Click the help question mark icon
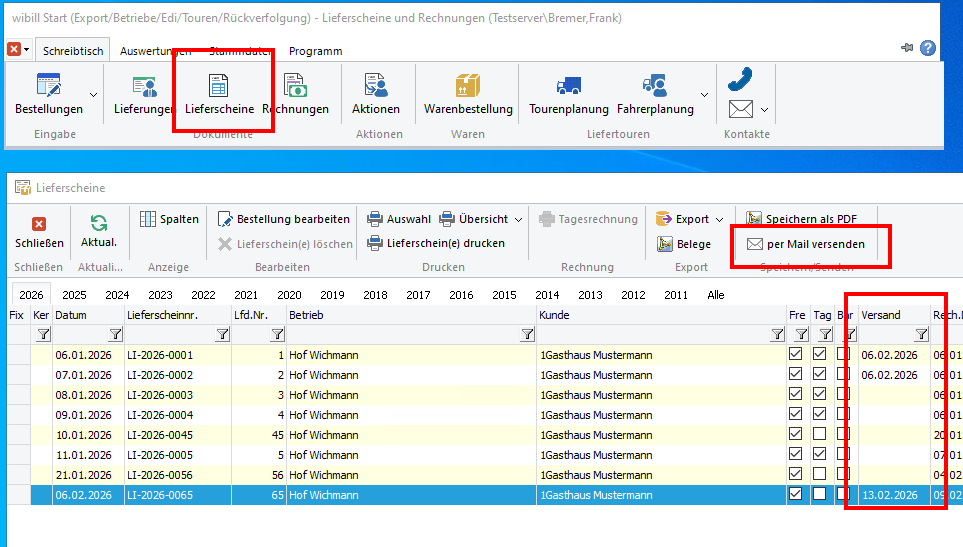This screenshot has height=547, width=963. [x=928, y=48]
